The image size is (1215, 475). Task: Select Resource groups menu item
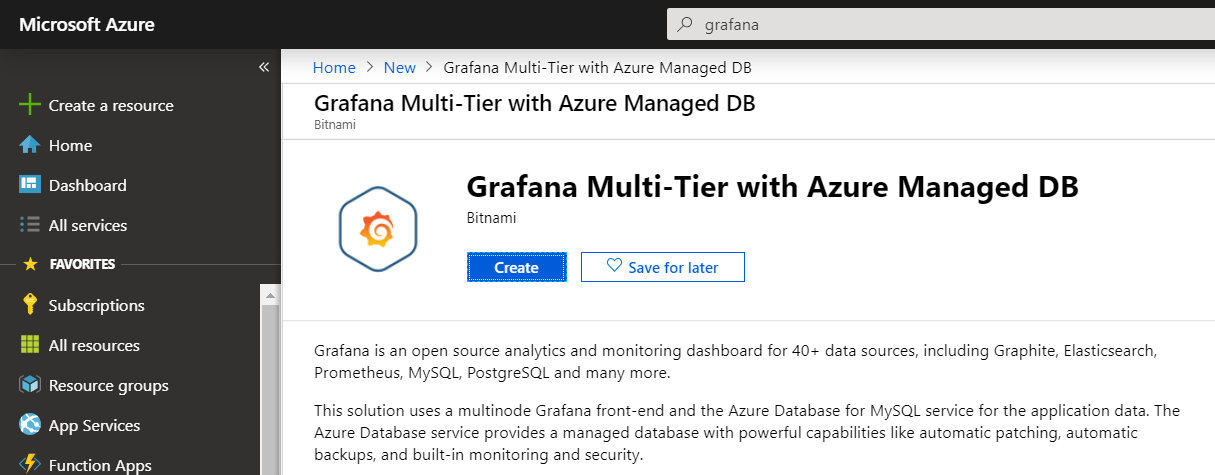(108, 385)
